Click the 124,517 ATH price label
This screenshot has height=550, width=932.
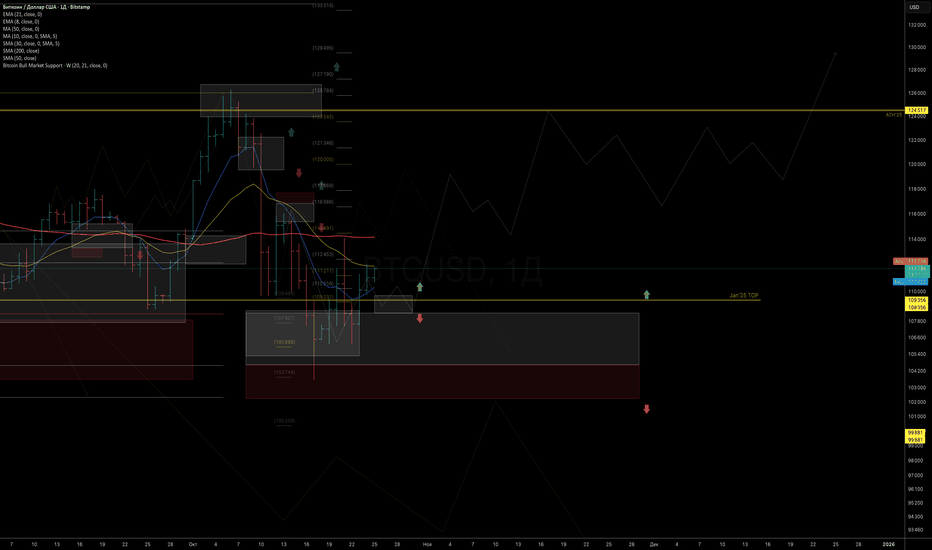917,110
